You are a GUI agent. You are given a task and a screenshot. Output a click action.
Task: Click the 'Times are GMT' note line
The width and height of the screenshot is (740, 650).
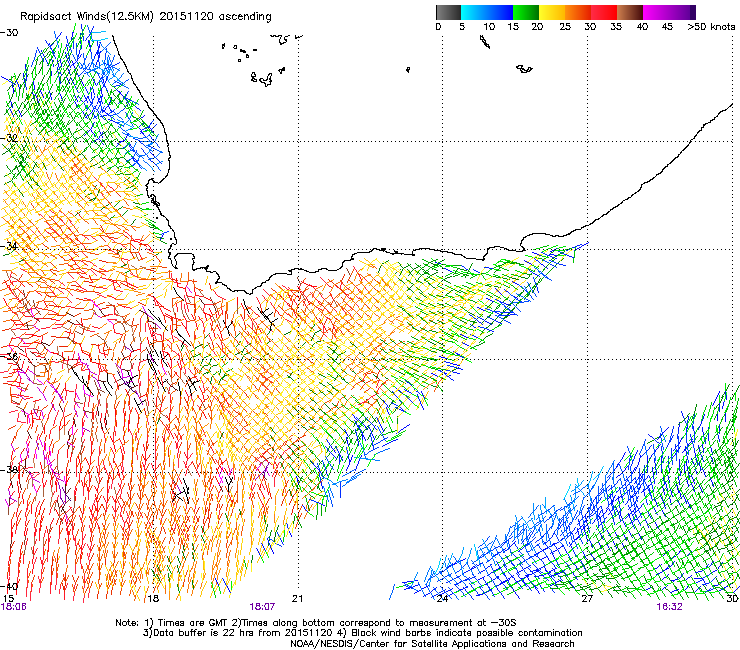point(316,623)
